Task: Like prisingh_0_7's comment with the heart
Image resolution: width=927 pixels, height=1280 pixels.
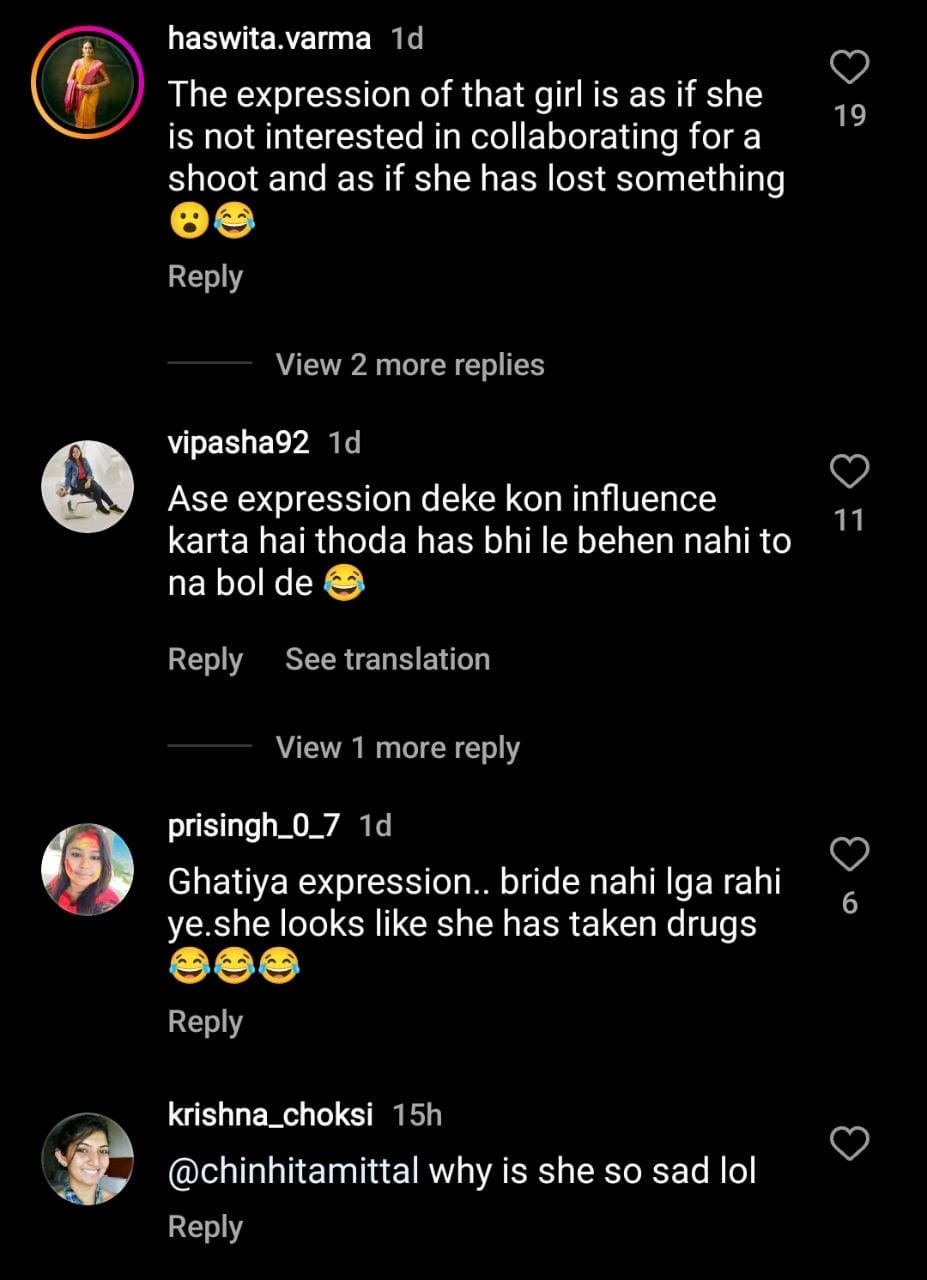Action: [850, 855]
